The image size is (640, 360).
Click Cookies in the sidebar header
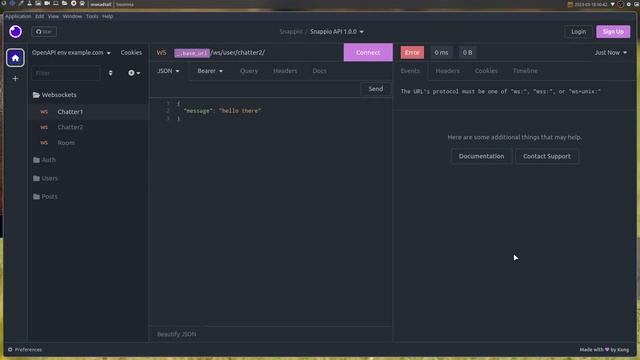point(131,53)
